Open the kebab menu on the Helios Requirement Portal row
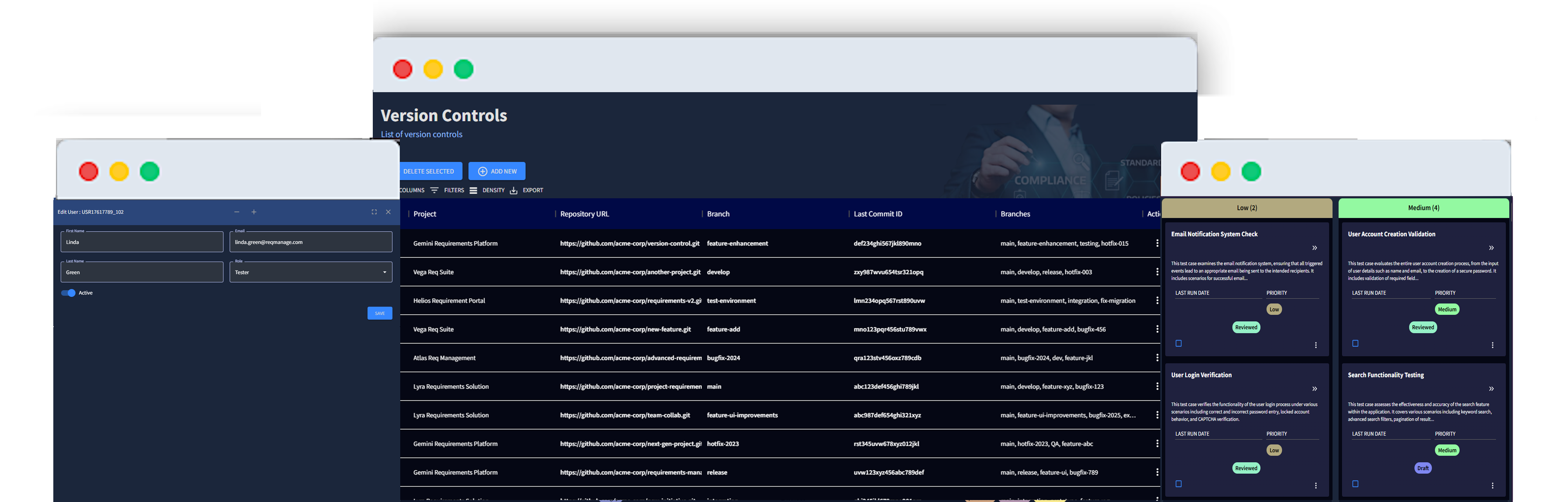Screen dimensions: 1568x502 coord(1157,300)
